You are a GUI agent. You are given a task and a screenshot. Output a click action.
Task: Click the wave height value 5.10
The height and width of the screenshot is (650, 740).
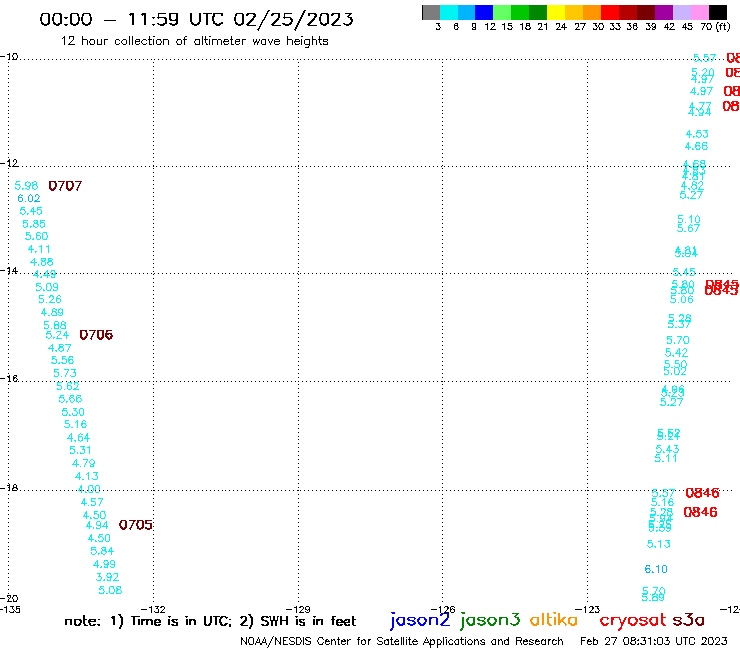(x=689, y=219)
